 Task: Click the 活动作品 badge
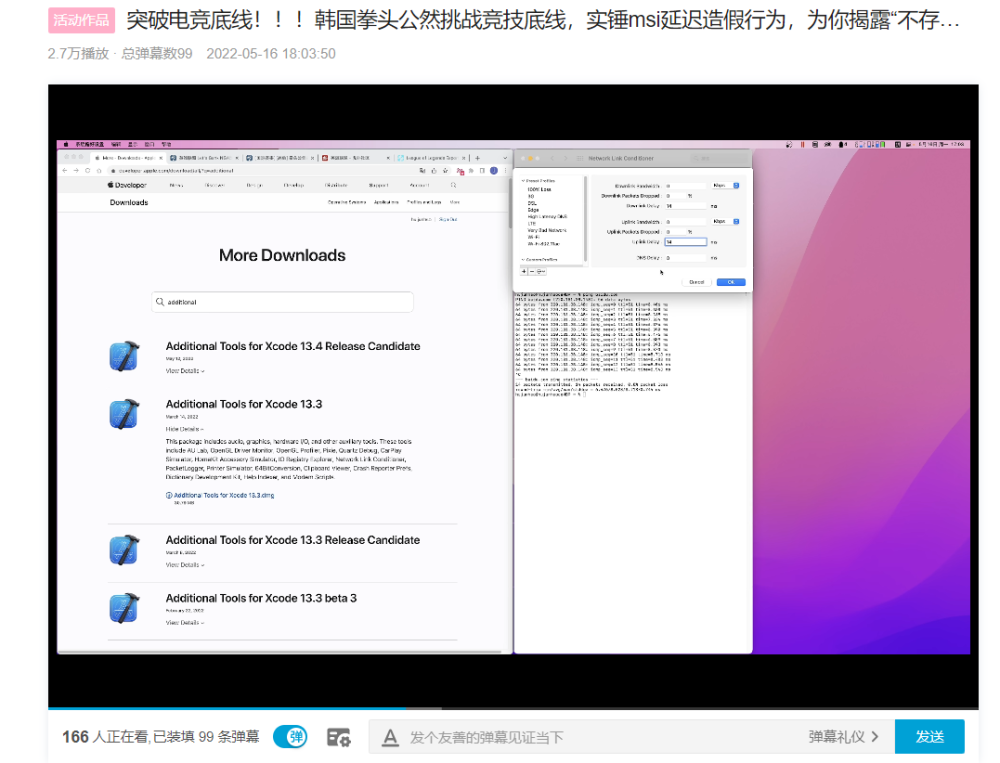[82, 21]
